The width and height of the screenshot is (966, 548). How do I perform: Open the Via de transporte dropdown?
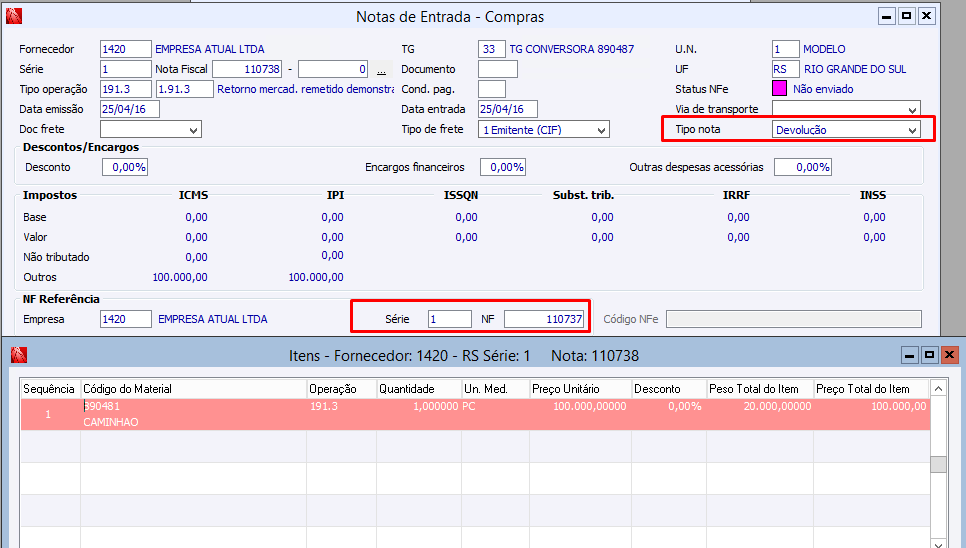tap(846, 110)
